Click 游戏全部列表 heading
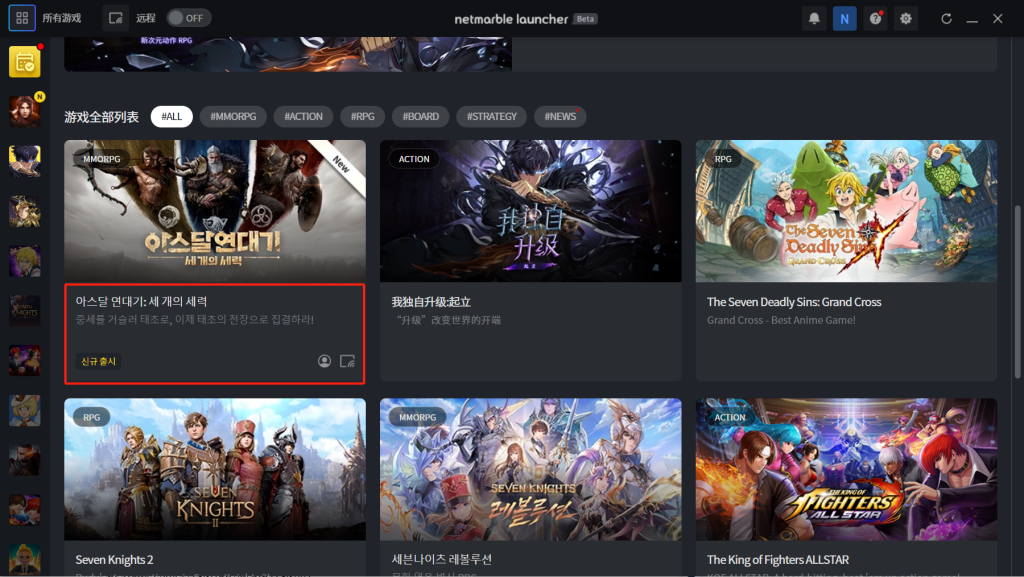Viewport: 1024px width, 577px height. click(x=101, y=117)
